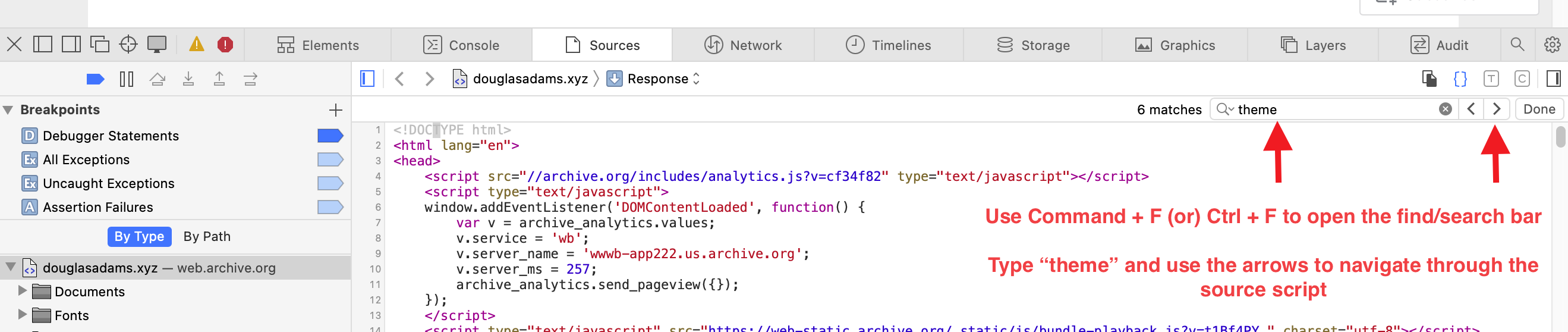This screenshot has width=1568, height=332.
Task: Toggle Debugger Statements breakpoint
Action: tap(330, 136)
